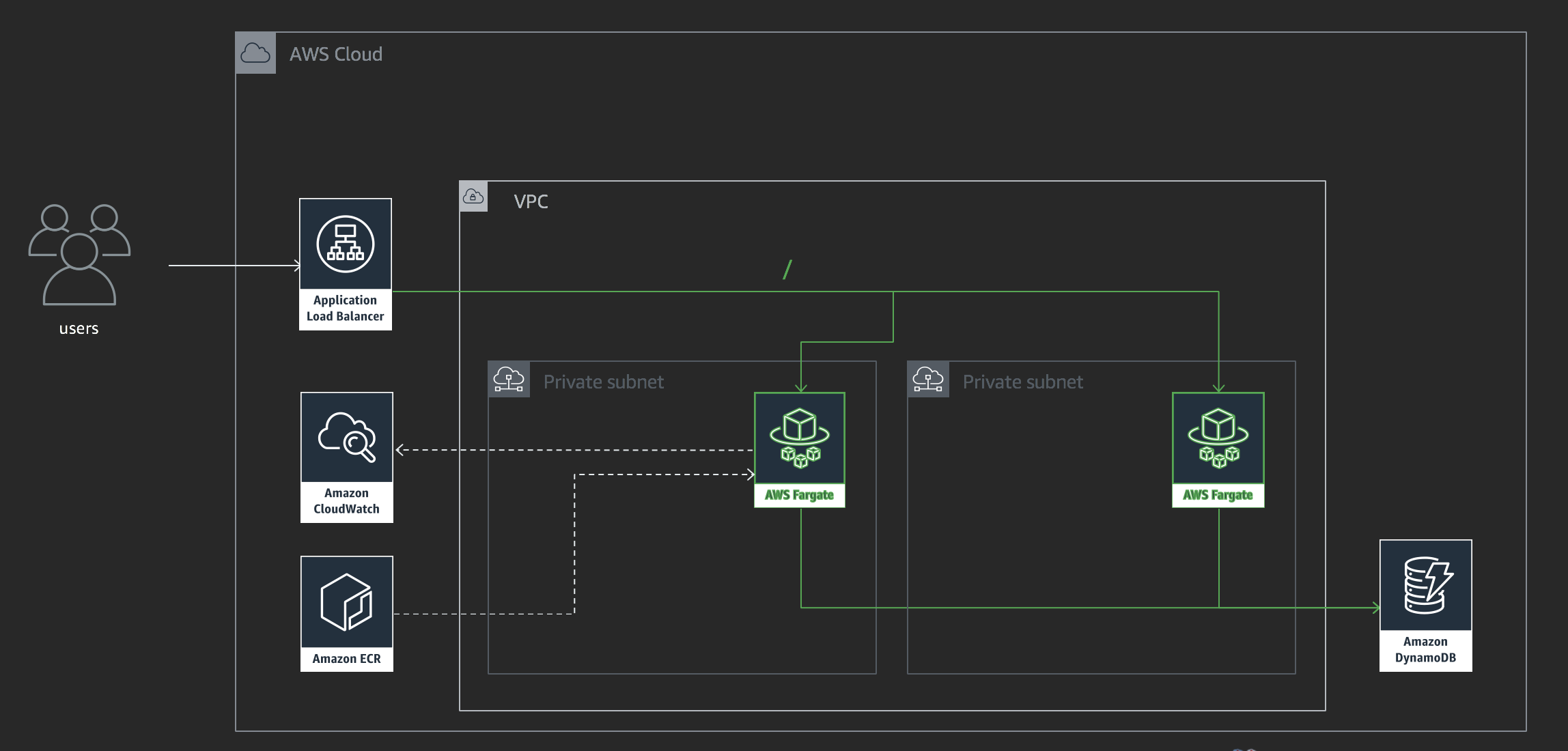1568x751 pixels.
Task: Select the Application Load Balancer icon
Action: click(346, 244)
